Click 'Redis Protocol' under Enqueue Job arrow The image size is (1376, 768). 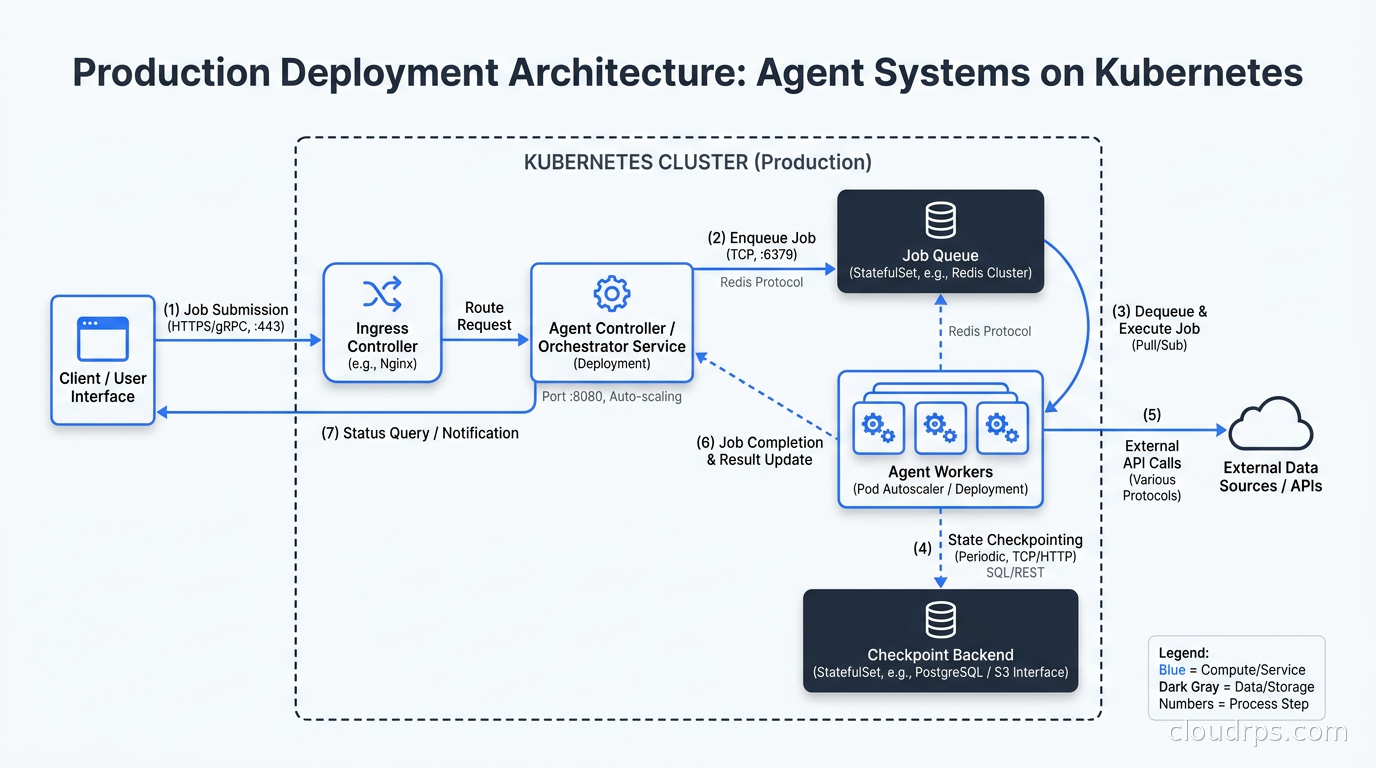tap(761, 282)
